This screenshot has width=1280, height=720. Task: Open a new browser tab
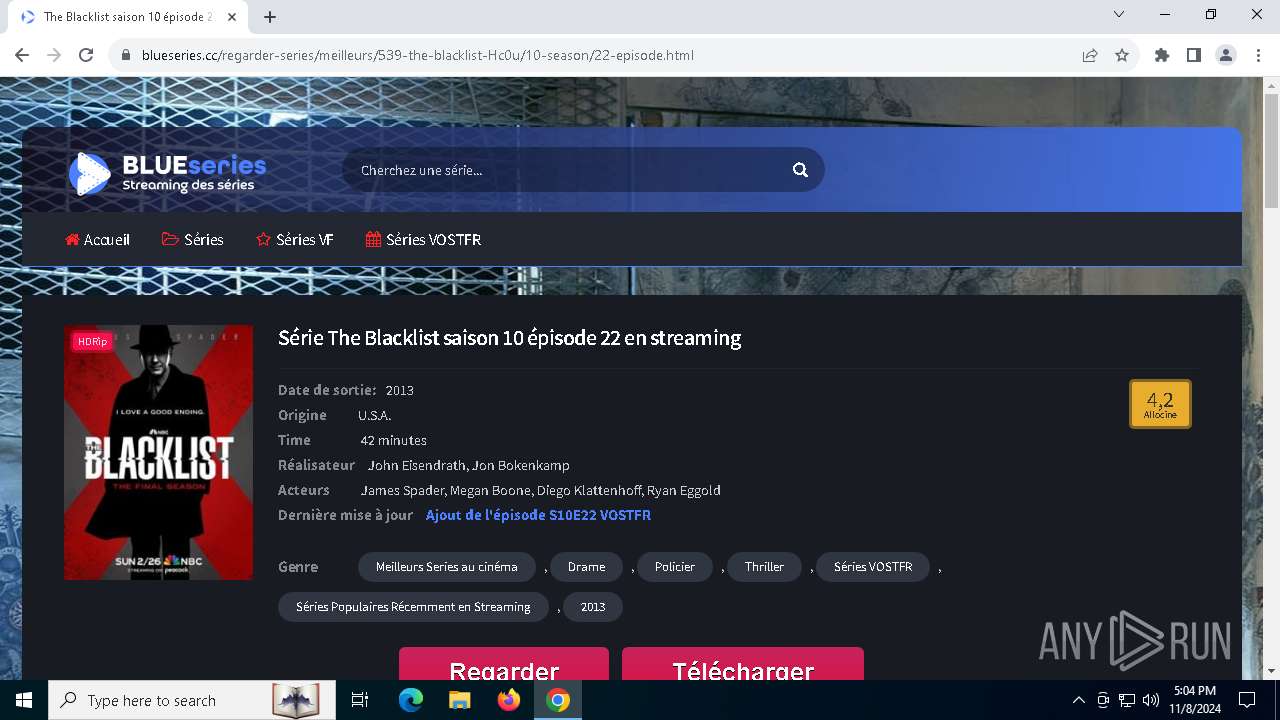tap(270, 17)
